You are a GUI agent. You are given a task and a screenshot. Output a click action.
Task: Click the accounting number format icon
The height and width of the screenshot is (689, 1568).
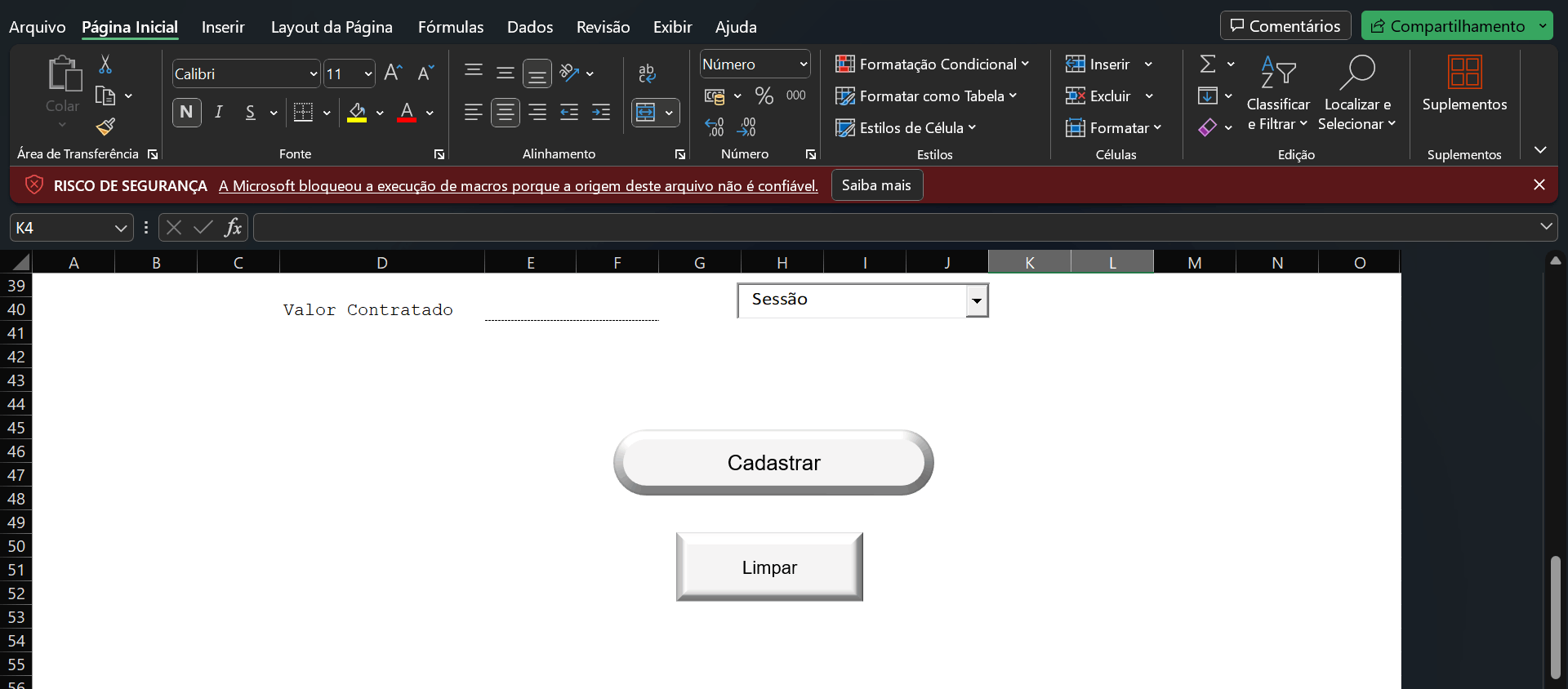[715, 96]
